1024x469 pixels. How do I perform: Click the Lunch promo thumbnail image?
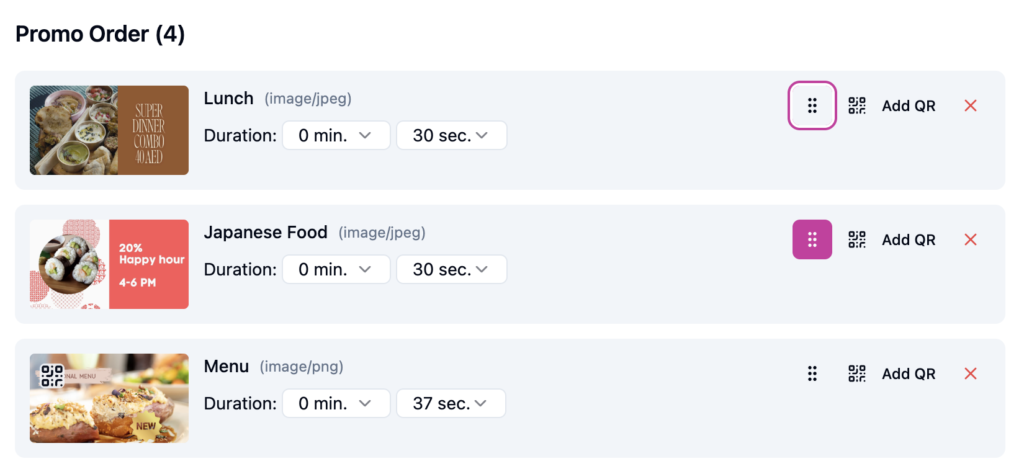pyautogui.click(x=109, y=130)
